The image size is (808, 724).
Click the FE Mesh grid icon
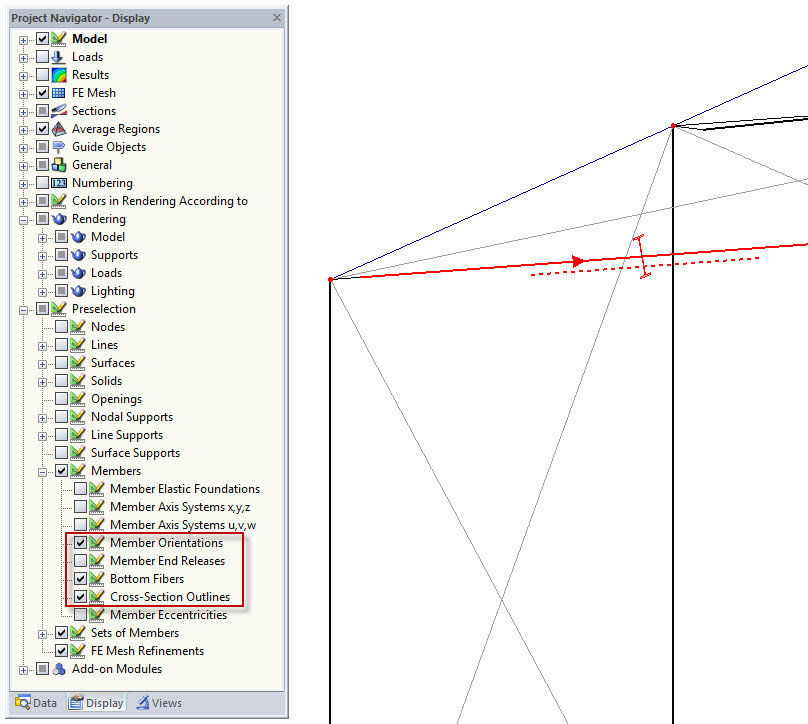coord(59,93)
